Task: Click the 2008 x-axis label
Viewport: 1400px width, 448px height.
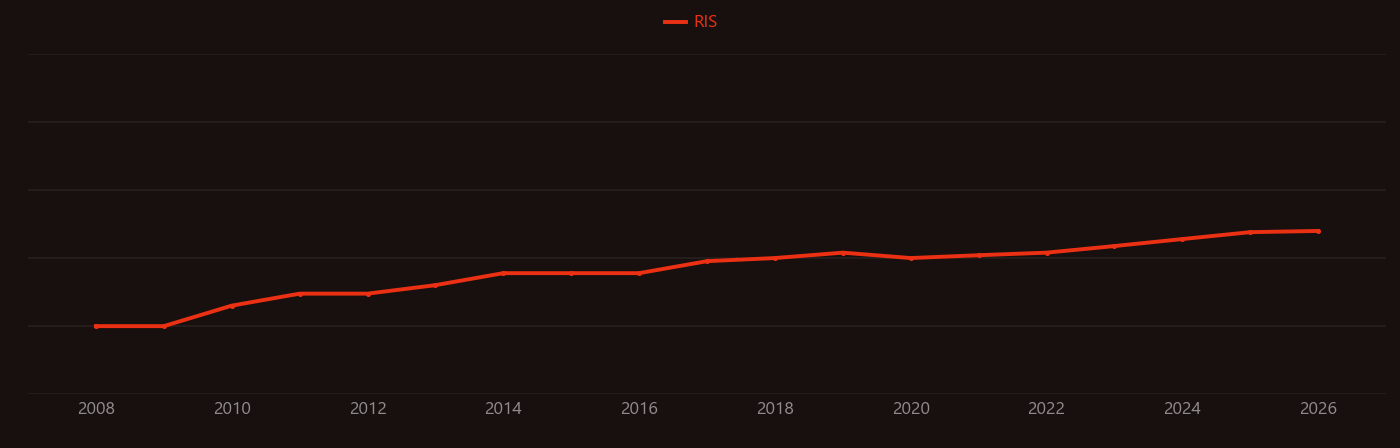Action: [96, 409]
